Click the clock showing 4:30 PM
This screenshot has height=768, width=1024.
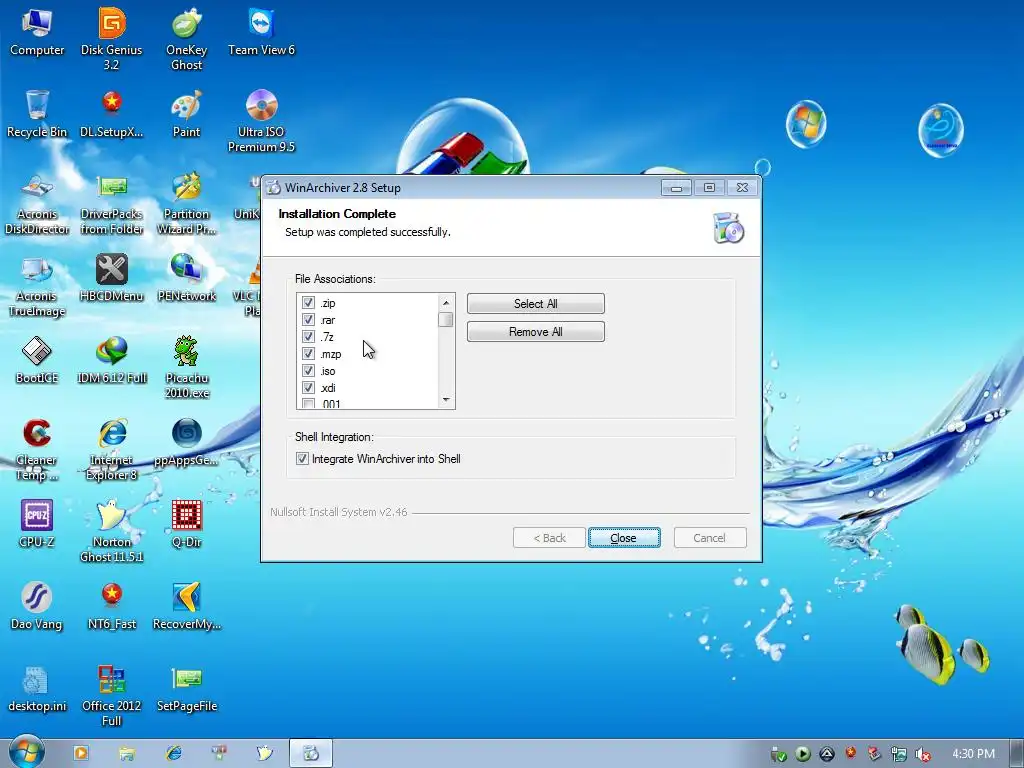(973, 754)
